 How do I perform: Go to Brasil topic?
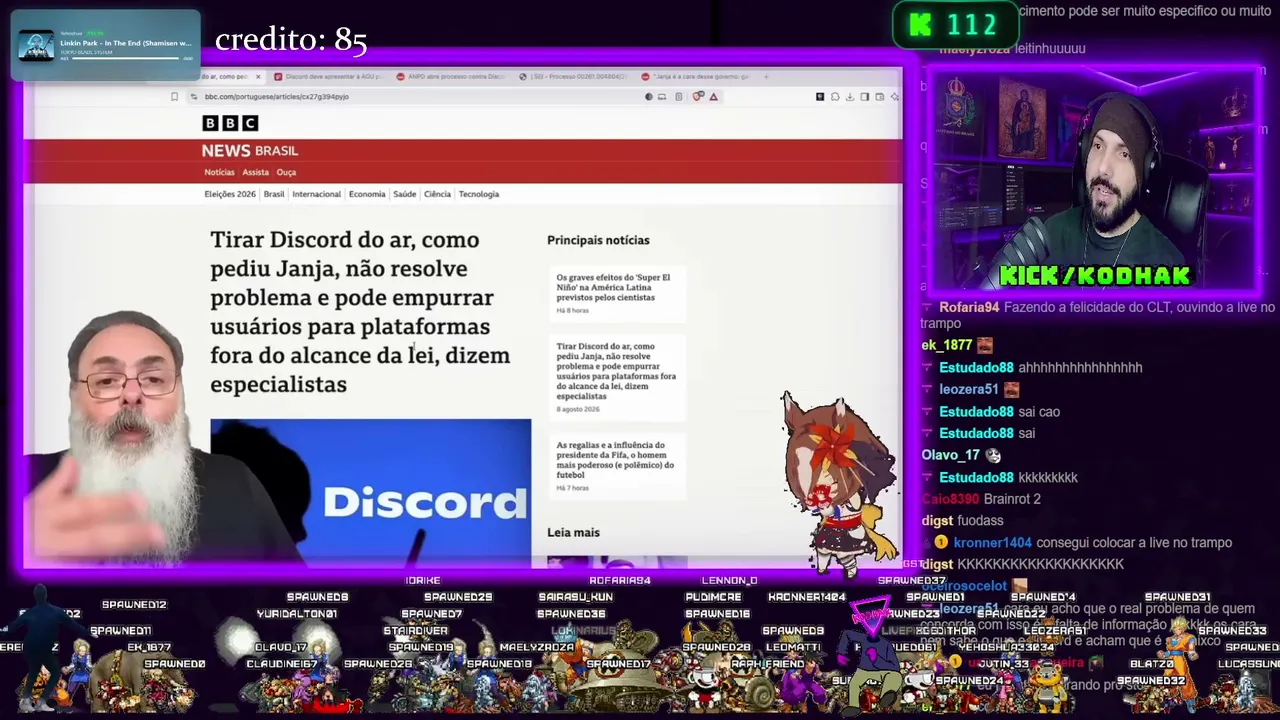(274, 194)
